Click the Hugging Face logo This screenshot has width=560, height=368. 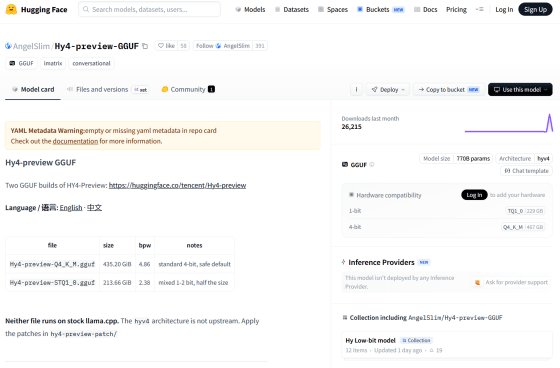(36, 9)
